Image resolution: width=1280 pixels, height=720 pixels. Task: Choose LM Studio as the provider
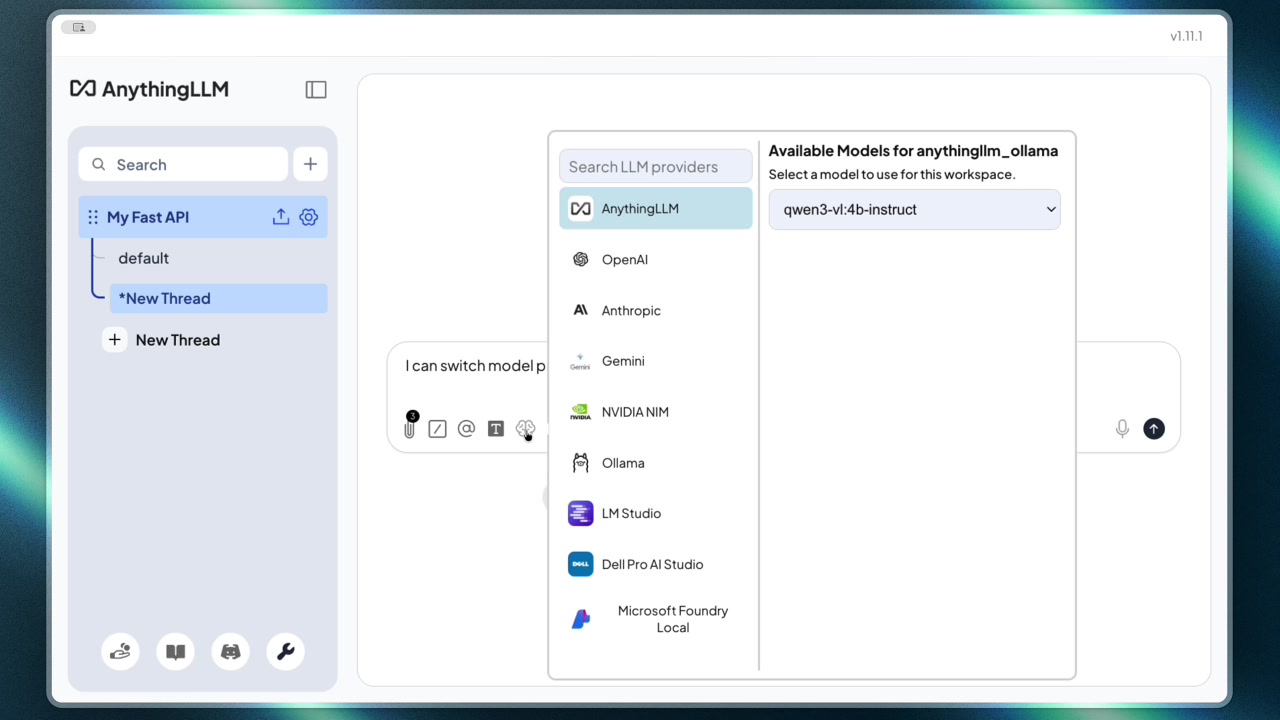click(x=655, y=513)
